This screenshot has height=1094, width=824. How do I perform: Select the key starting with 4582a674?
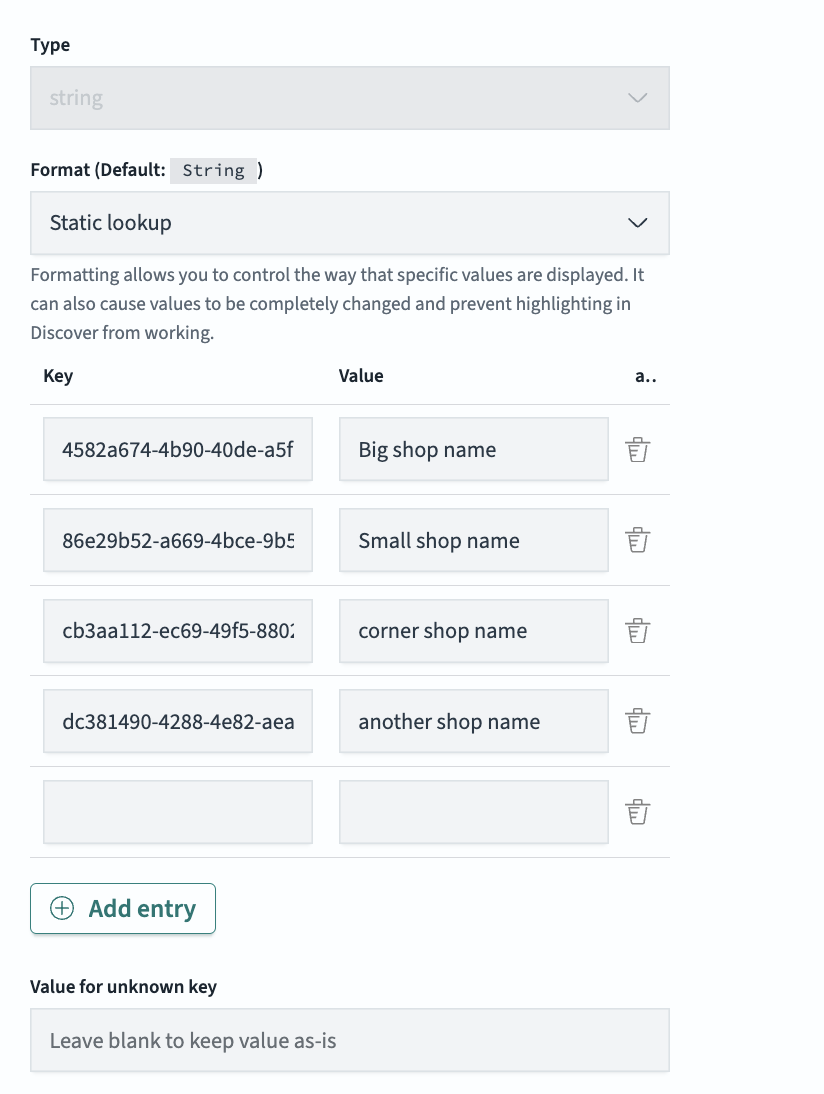point(177,449)
